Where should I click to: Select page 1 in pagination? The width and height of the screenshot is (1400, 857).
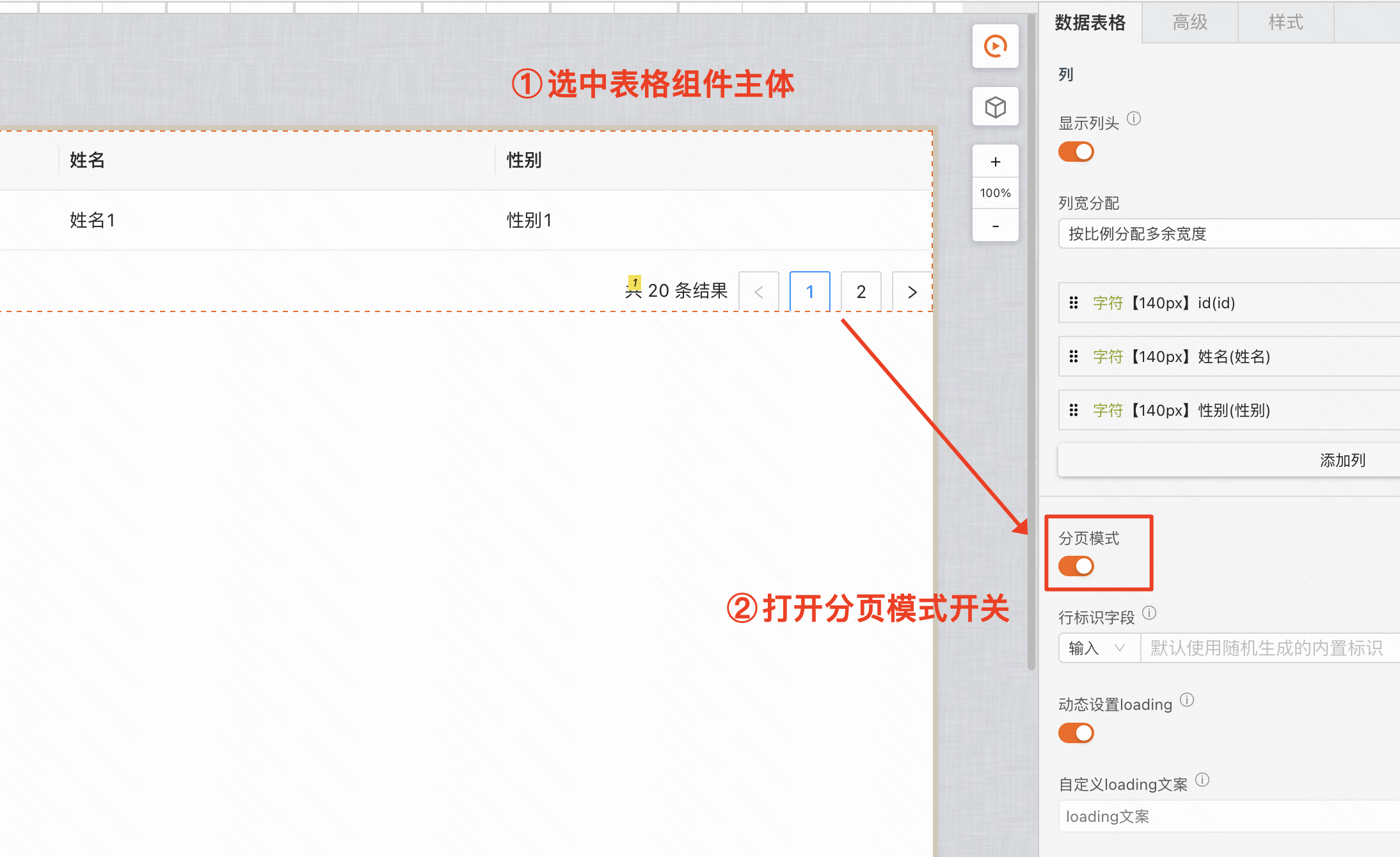click(x=810, y=292)
